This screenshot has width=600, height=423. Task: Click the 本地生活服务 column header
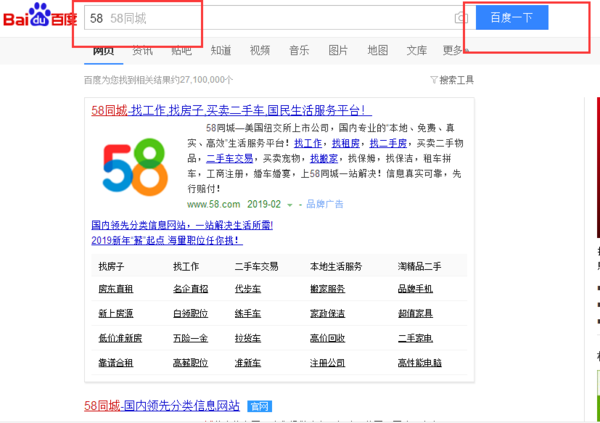(x=336, y=266)
